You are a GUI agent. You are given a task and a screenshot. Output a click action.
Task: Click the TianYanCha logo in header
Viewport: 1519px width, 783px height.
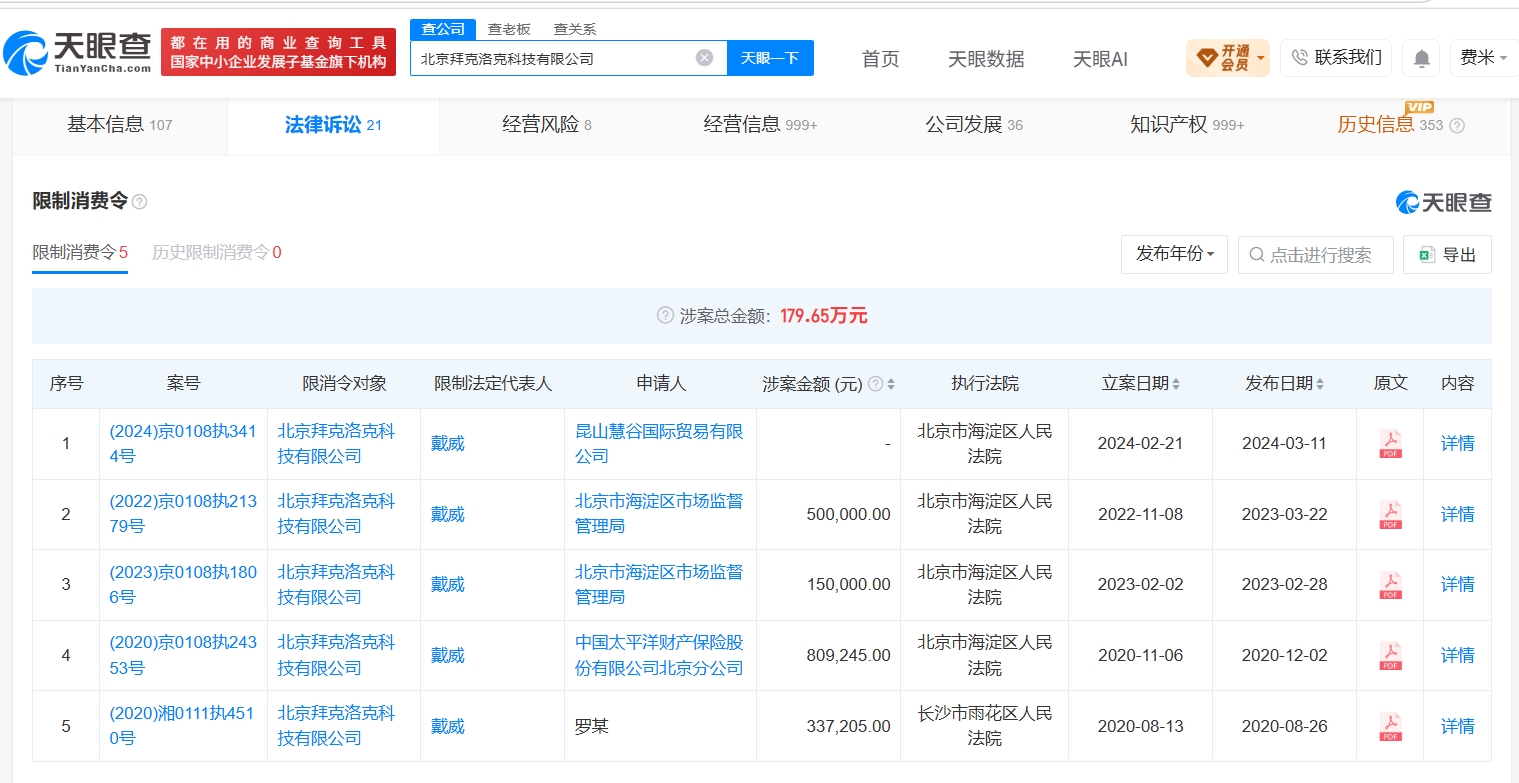point(78,52)
